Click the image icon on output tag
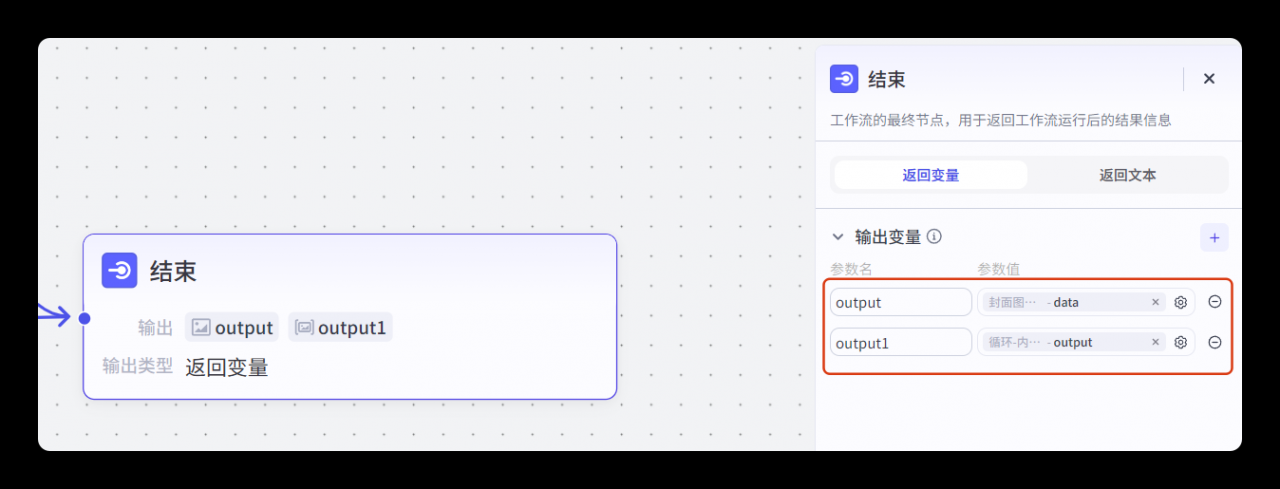 tap(201, 327)
